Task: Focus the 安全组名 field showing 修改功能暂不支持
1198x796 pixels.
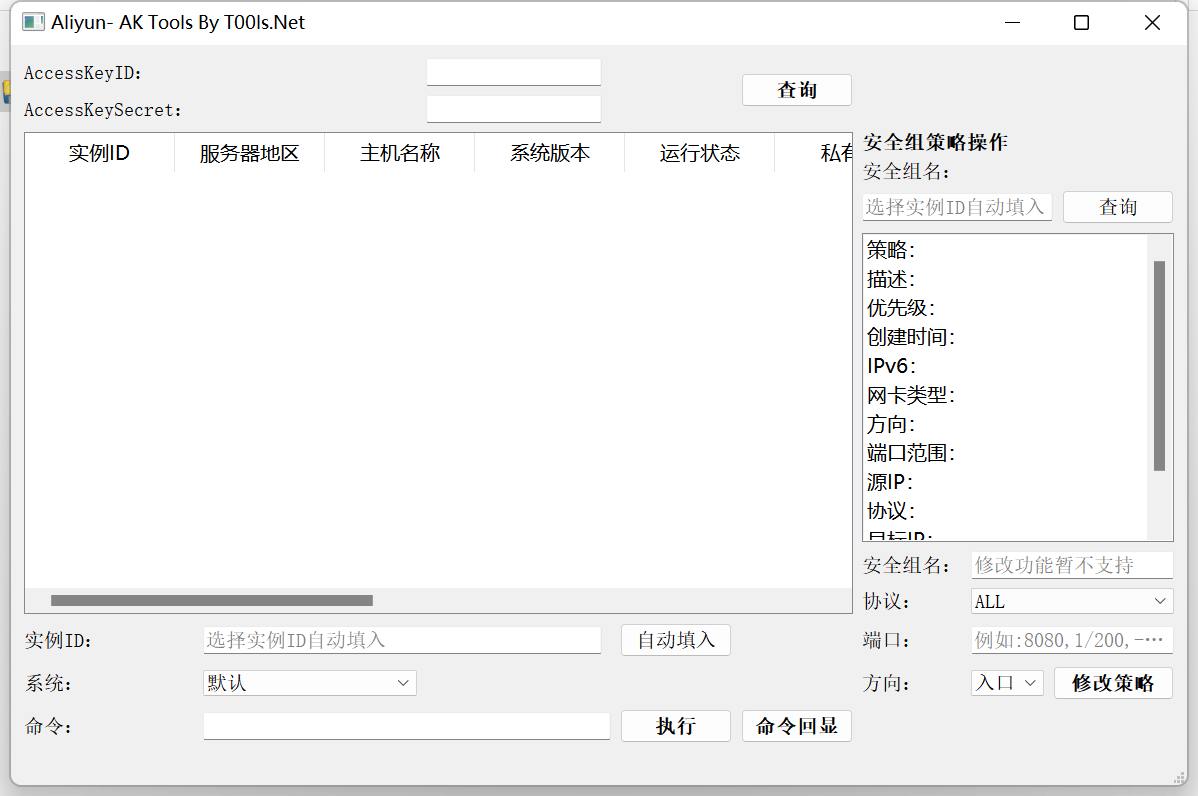Action: pos(1072,565)
